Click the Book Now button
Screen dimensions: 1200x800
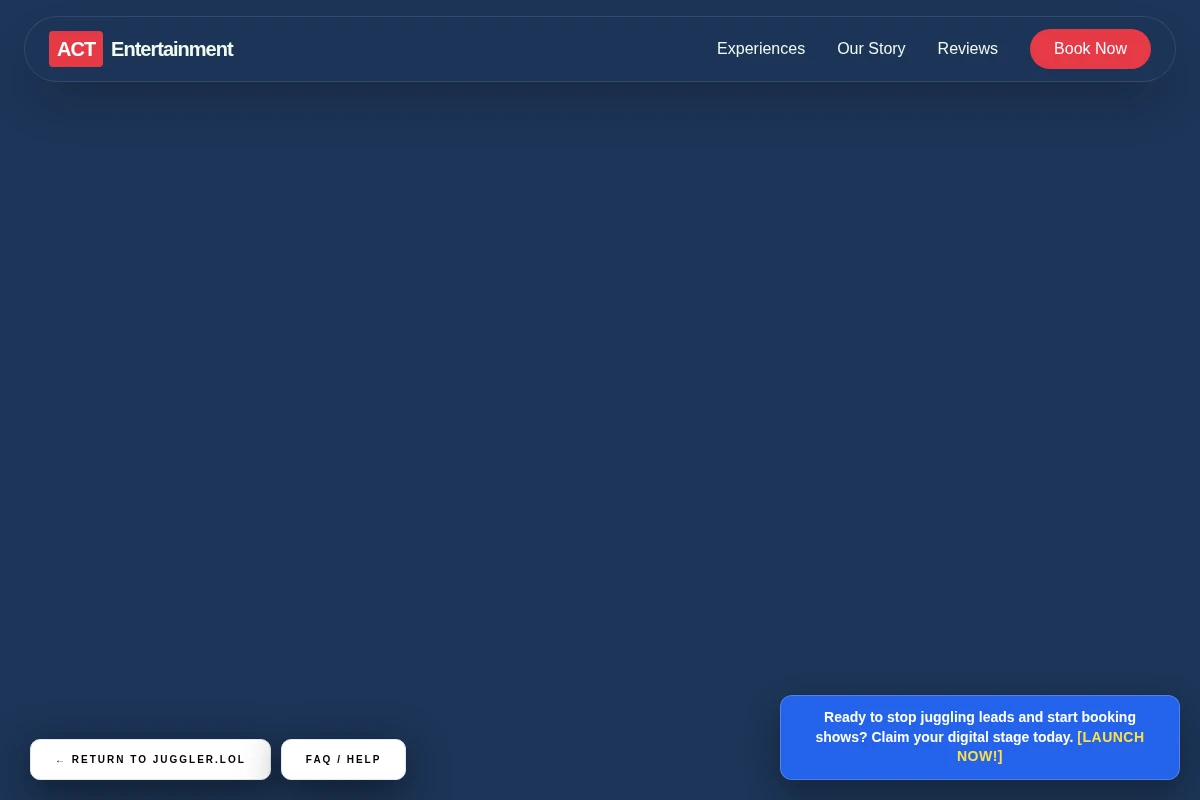click(1090, 49)
